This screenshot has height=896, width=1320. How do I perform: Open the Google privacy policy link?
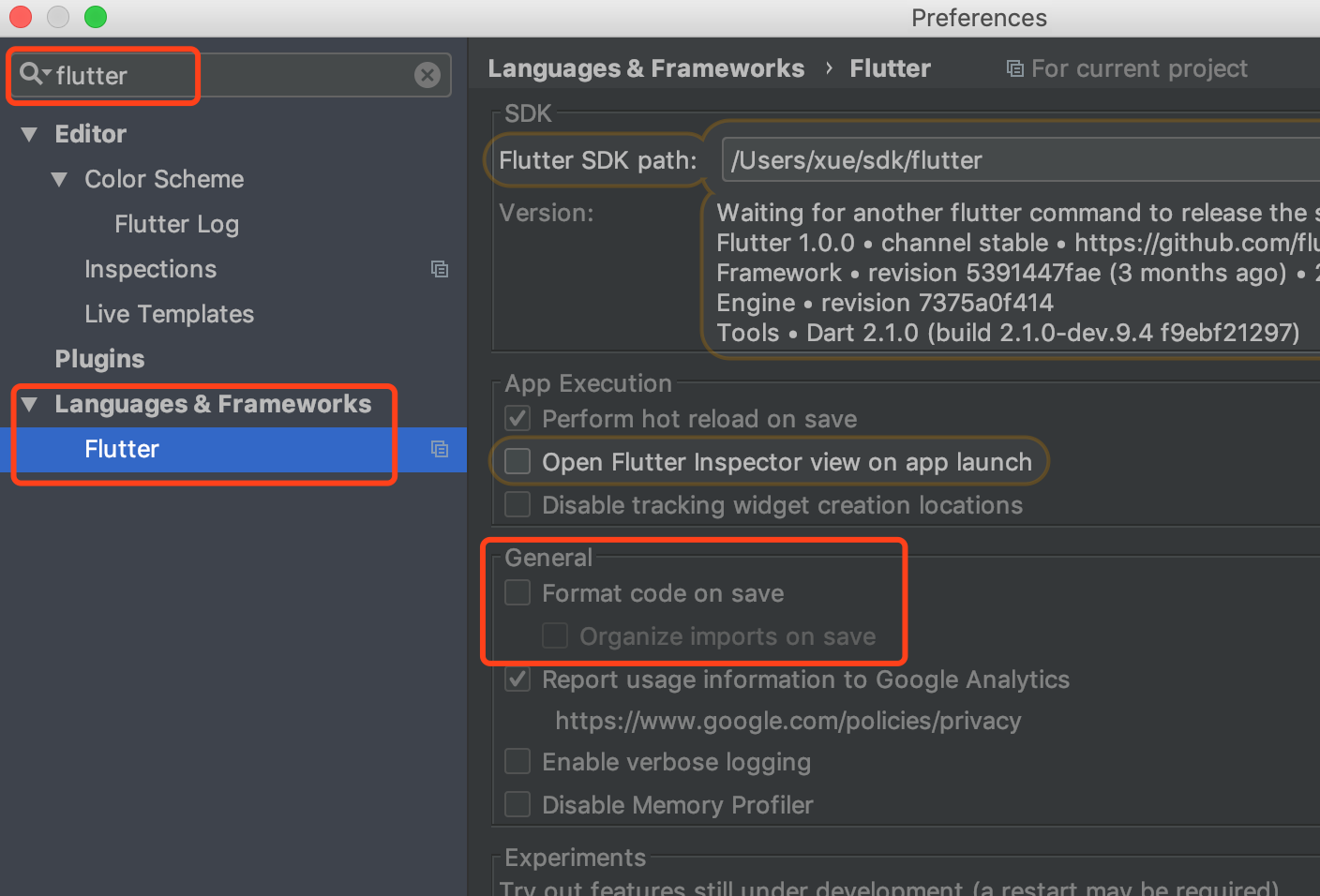pos(787,720)
